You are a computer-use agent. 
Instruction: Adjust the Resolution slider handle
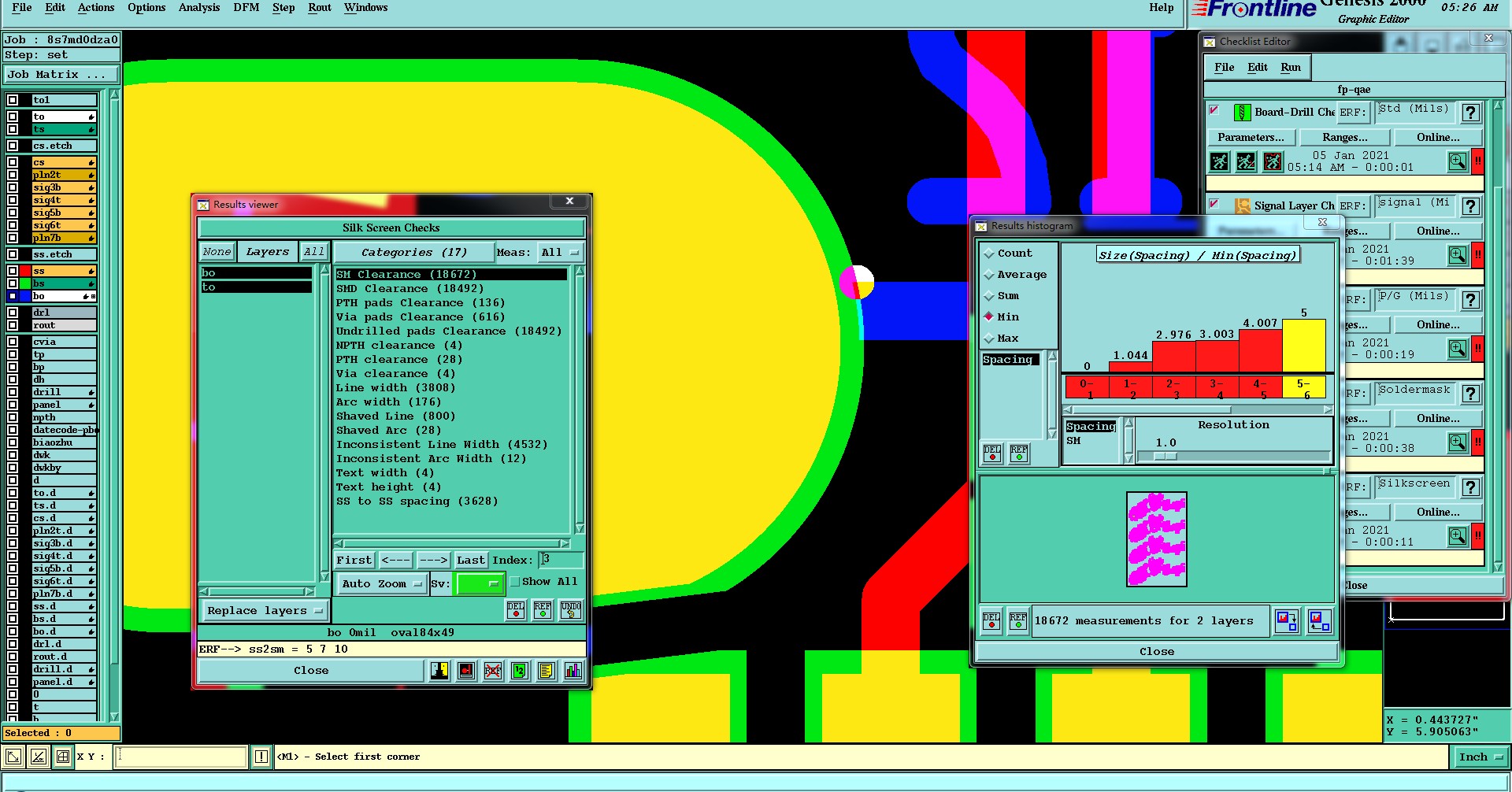pyautogui.click(x=1166, y=456)
